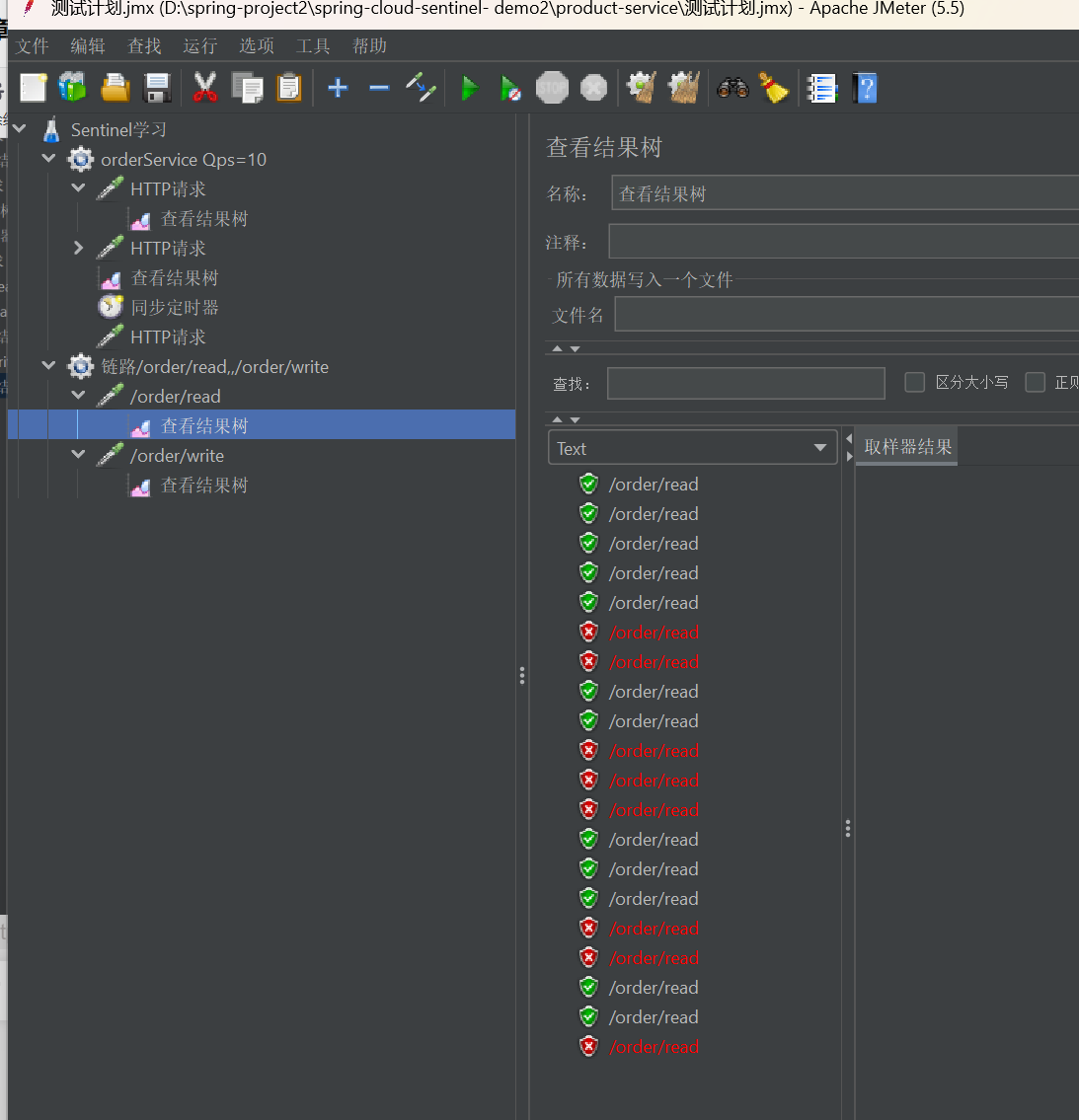The image size is (1079, 1120).
Task: Click the 同步定时器 timer icon
Action: pos(110,307)
